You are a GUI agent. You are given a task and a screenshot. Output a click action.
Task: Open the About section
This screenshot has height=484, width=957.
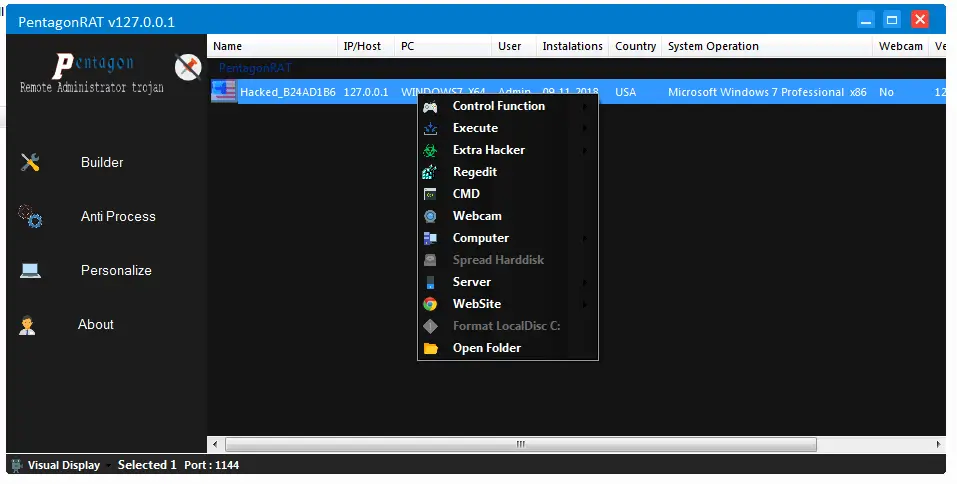[95, 325]
